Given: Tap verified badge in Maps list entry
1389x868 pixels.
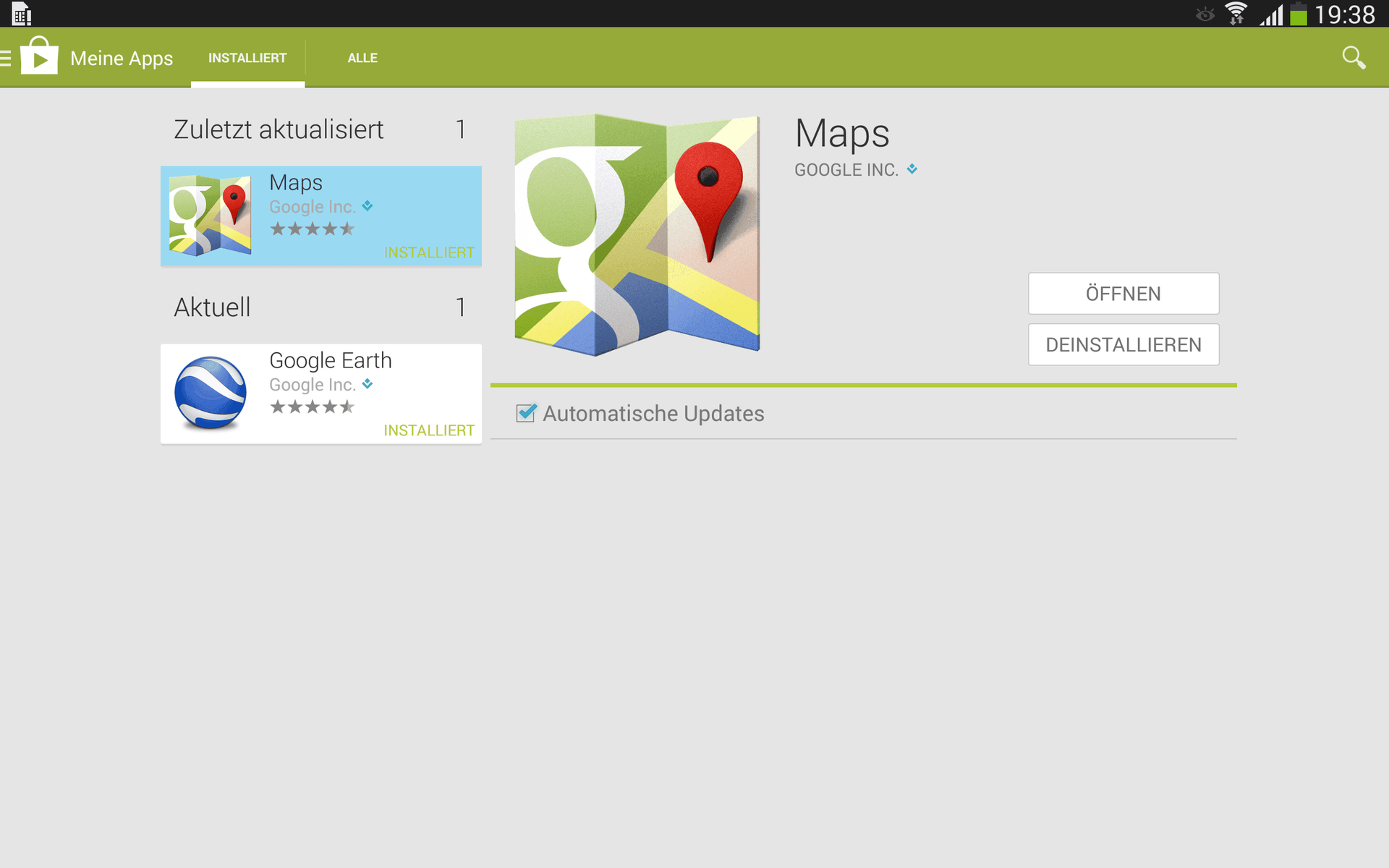Looking at the screenshot, I should [368, 206].
